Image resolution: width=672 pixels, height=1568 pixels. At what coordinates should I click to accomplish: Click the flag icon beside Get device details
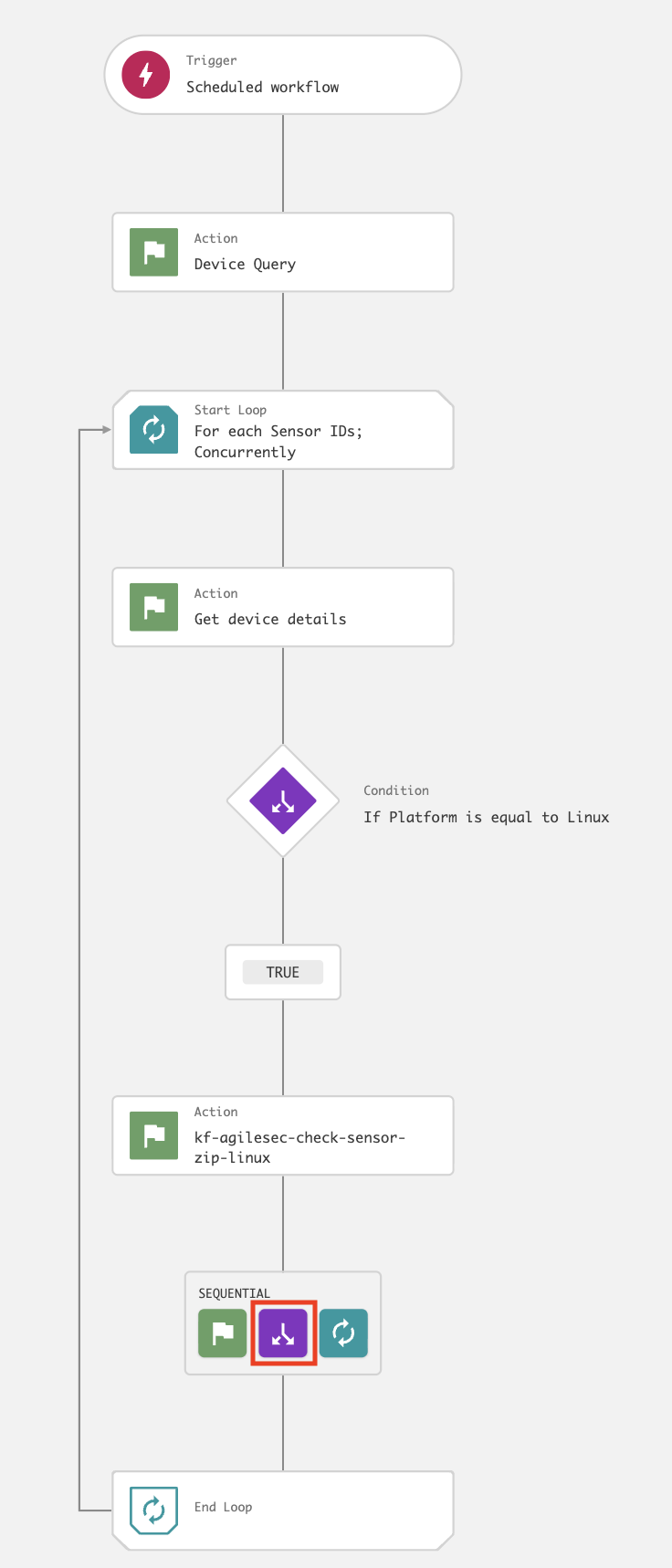pos(154,607)
